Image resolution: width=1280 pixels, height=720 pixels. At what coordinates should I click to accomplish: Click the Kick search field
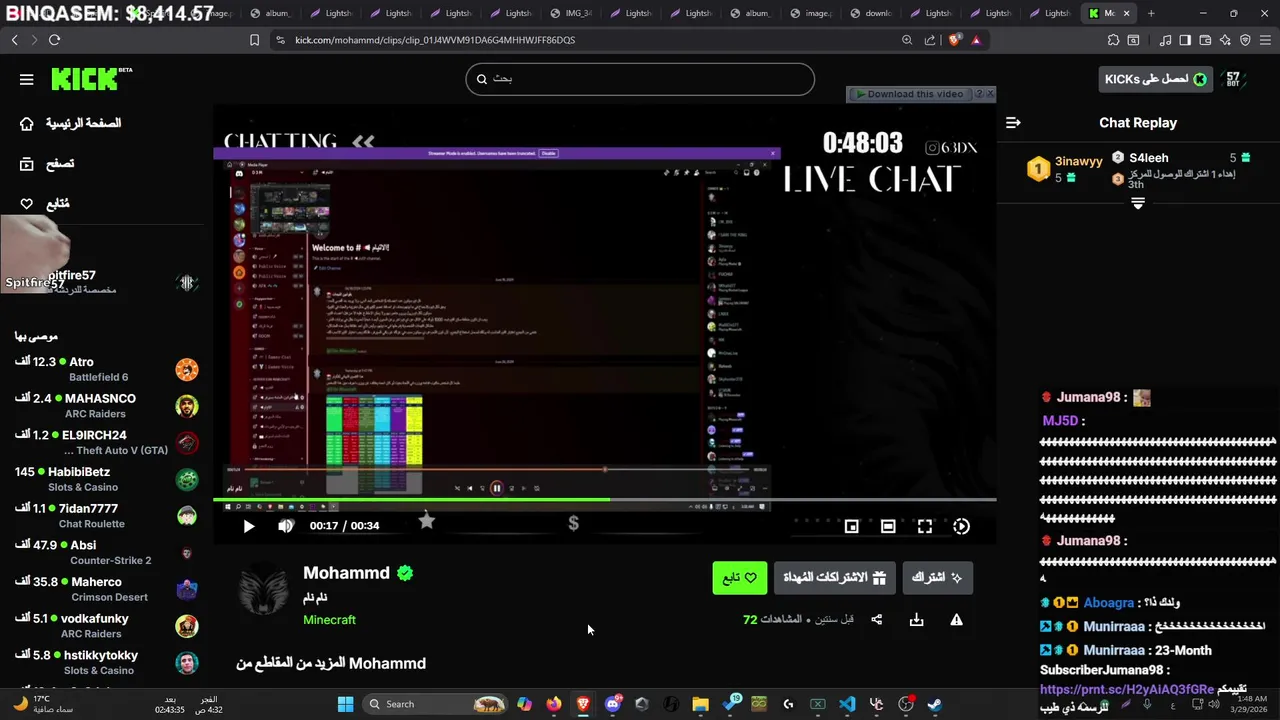tap(640, 79)
